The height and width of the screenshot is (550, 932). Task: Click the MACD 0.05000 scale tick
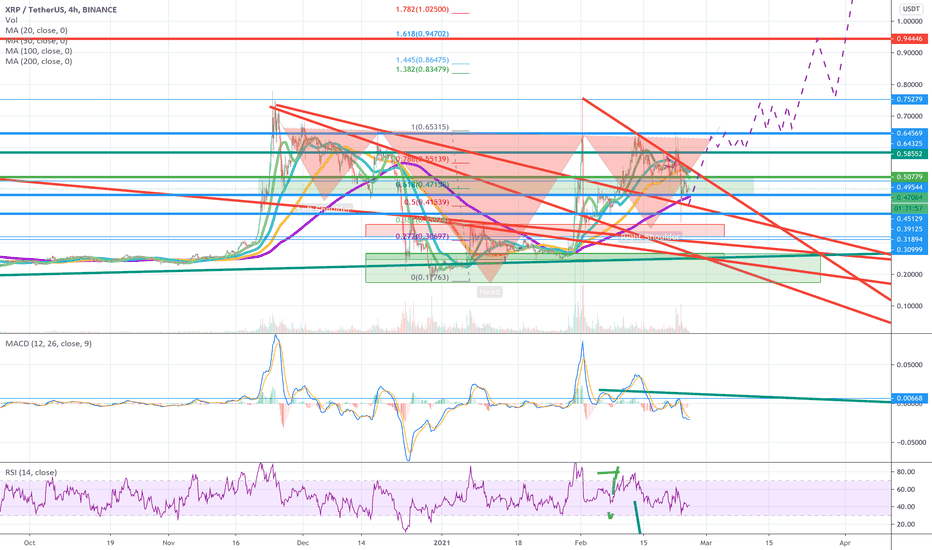coord(909,364)
